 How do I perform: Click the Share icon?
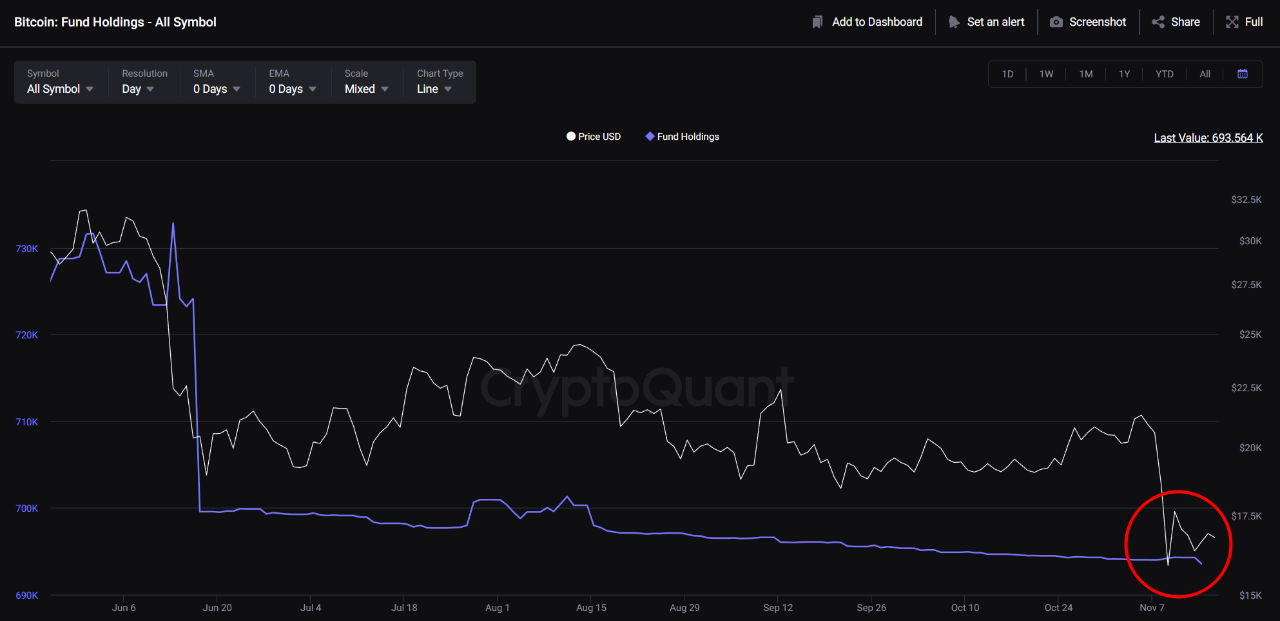[1158, 22]
